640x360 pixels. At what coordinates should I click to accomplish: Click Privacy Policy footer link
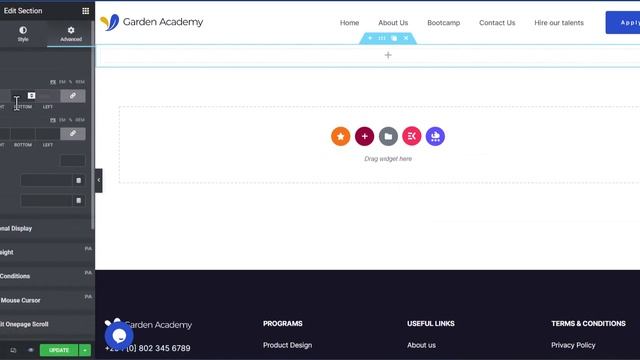coord(573,345)
